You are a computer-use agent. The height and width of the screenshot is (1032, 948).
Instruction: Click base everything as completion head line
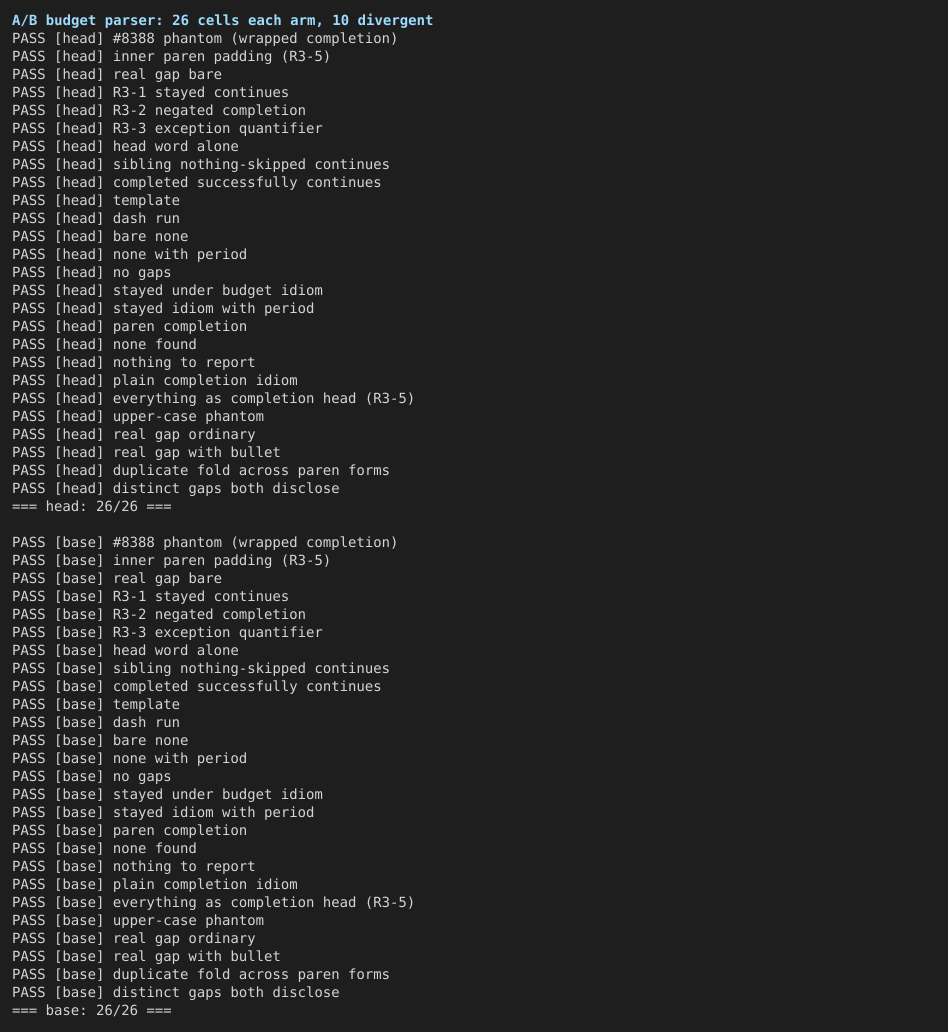[213, 902]
